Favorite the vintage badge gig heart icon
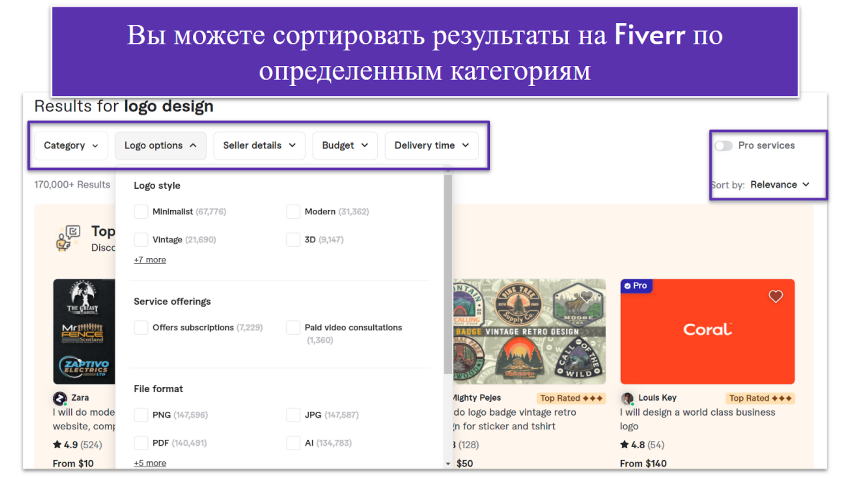Screen dimensions: 850x478 coord(587,296)
